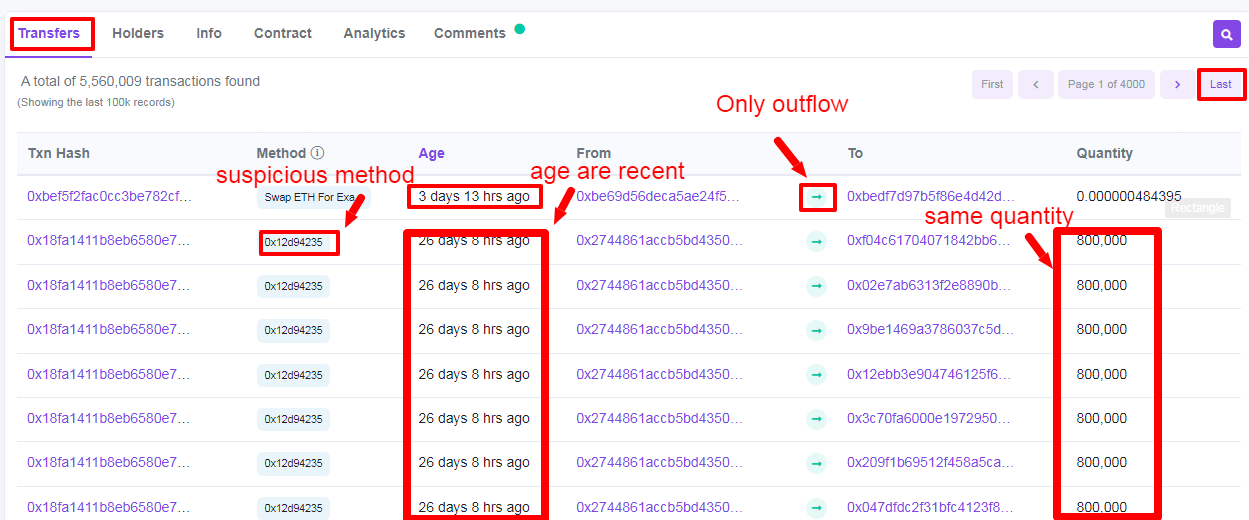Image resolution: width=1249 pixels, height=520 pixels.
Task: Go to previous page with left chevron
Action: coord(1036,84)
